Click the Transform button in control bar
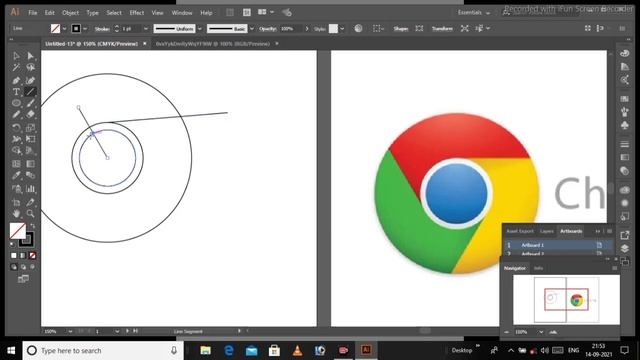The width and height of the screenshot is (640, 360). [442, 29]
